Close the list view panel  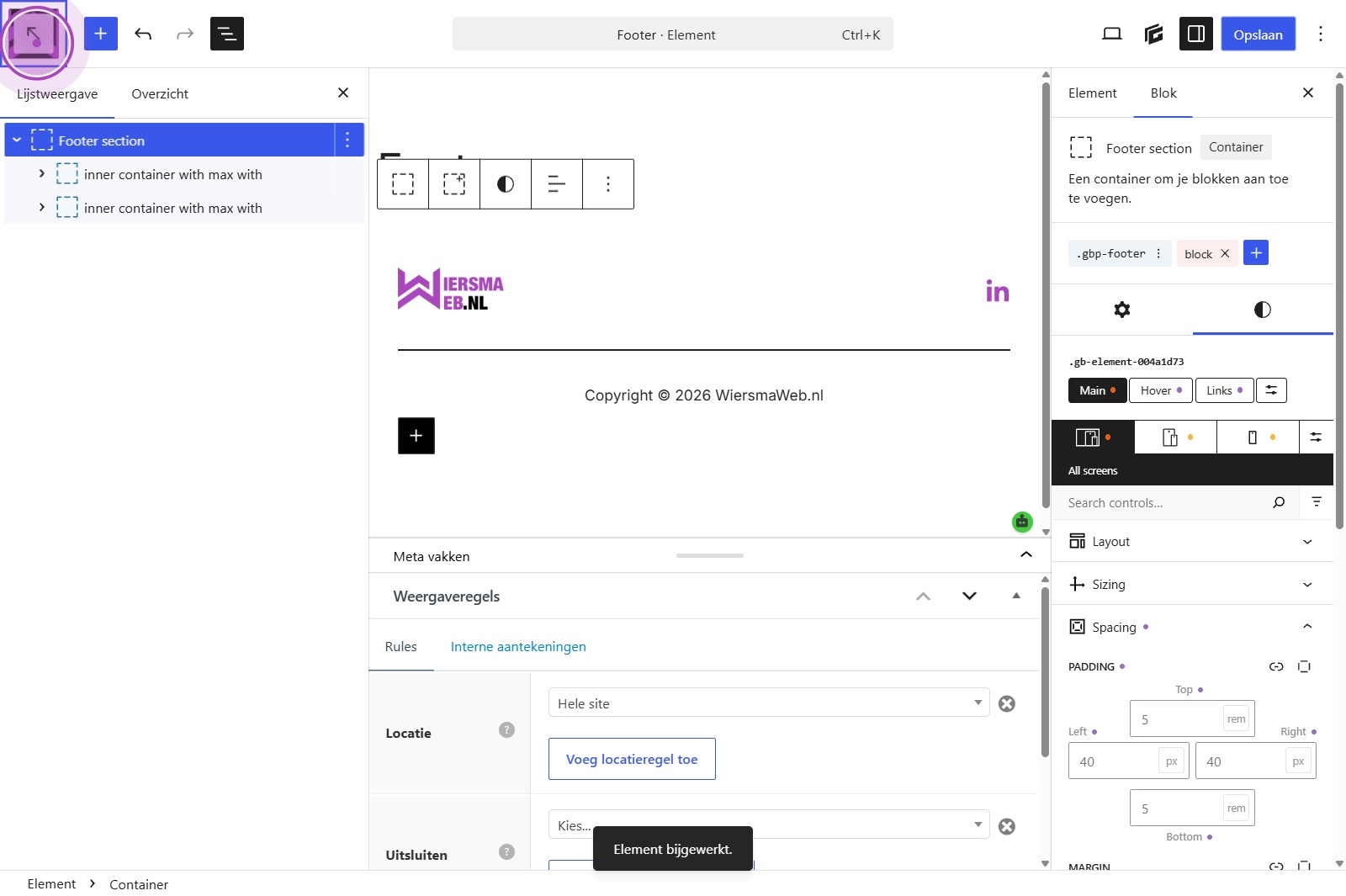[x=343, y=93]
